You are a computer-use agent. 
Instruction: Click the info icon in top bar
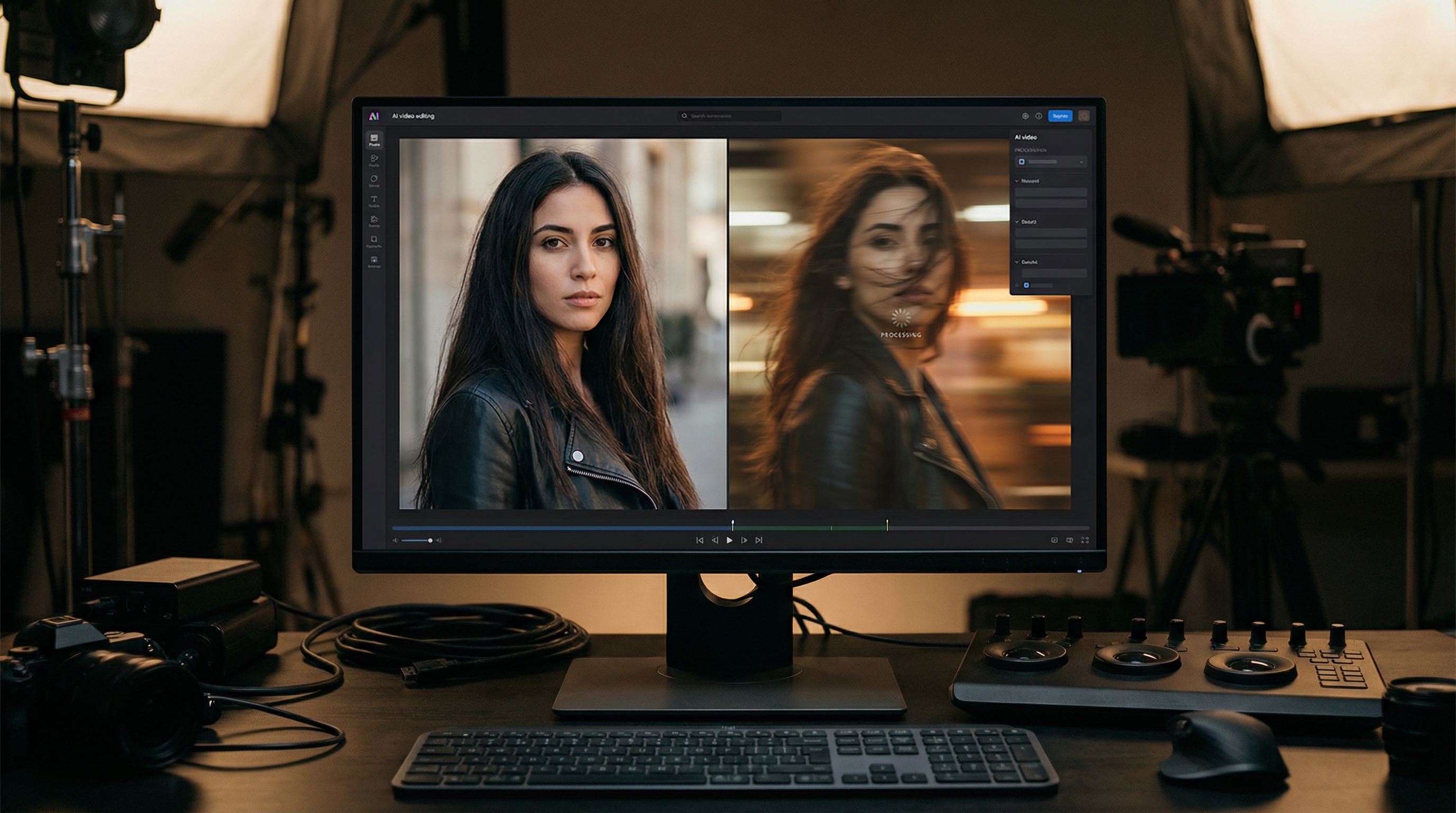pos(1039,116)
